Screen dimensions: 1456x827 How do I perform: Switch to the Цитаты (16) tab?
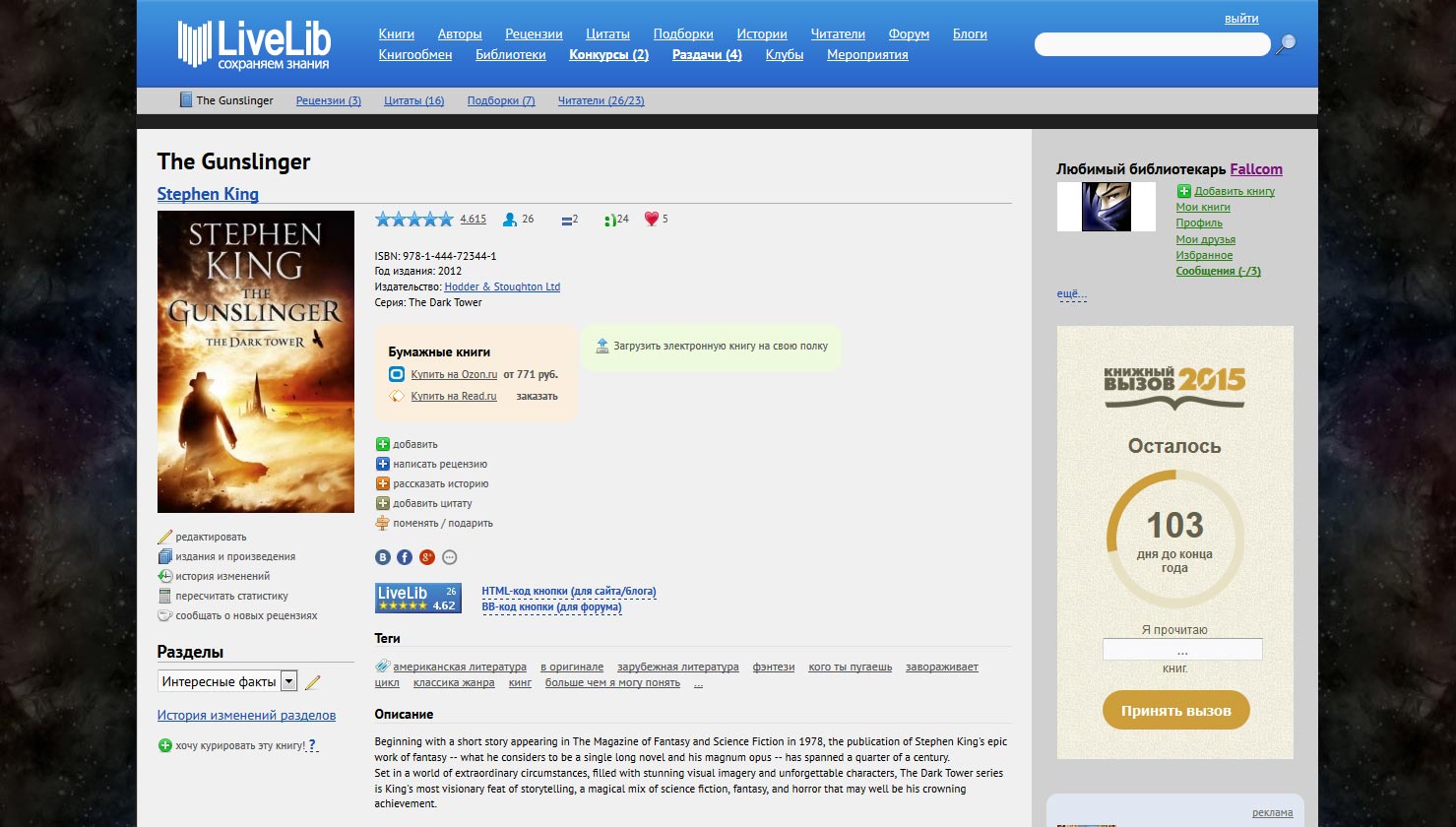pos(414,100)
